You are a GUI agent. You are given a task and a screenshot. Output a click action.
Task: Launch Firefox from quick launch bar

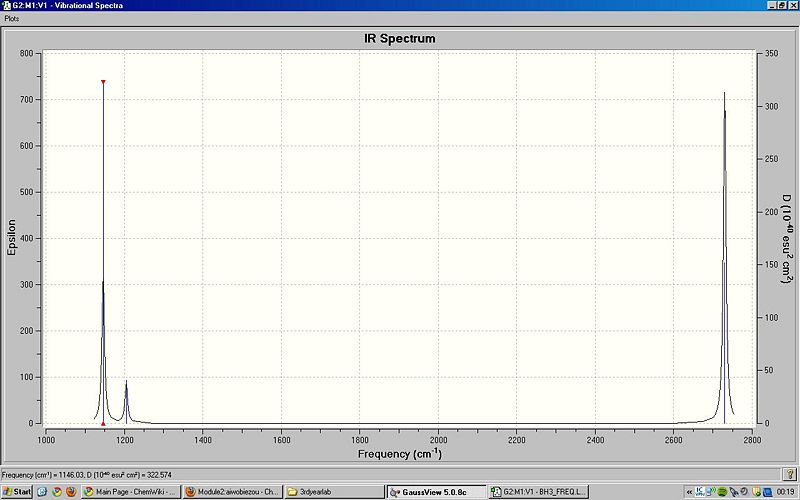click(x=71, y=492)
